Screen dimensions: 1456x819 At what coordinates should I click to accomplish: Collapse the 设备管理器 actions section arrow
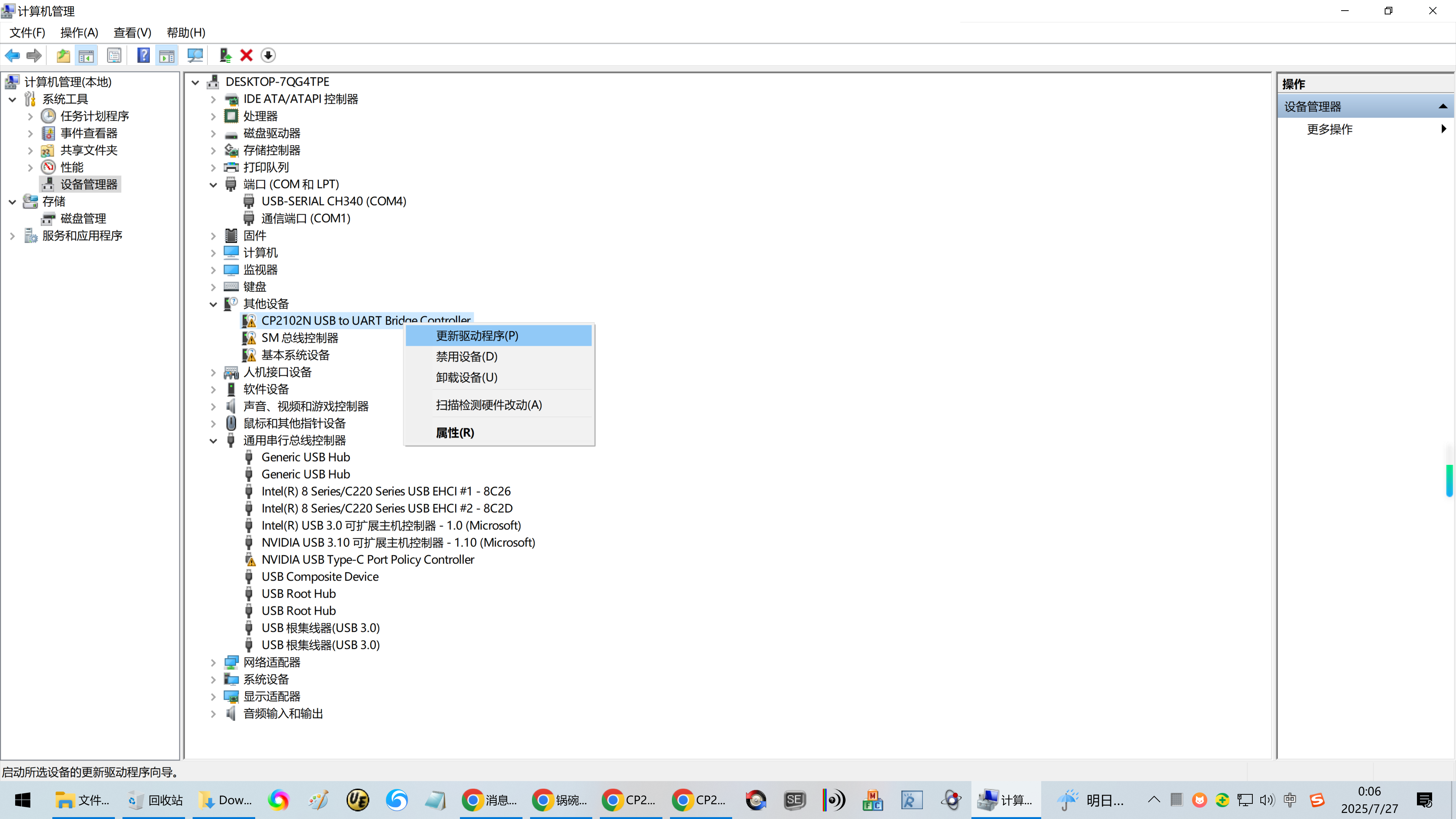point(1442,106)
